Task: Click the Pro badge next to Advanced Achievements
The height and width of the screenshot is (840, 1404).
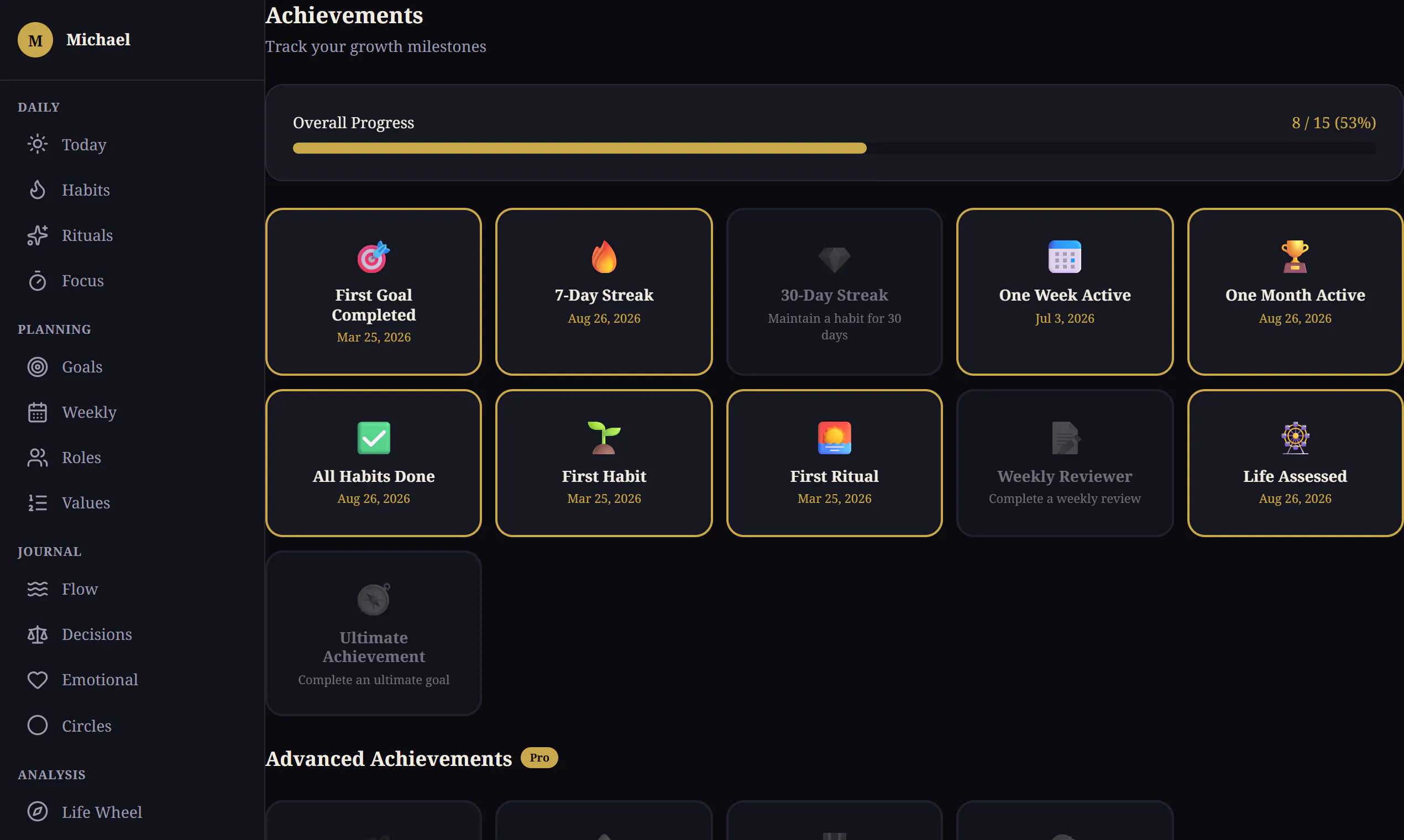Action: (539, 757)
